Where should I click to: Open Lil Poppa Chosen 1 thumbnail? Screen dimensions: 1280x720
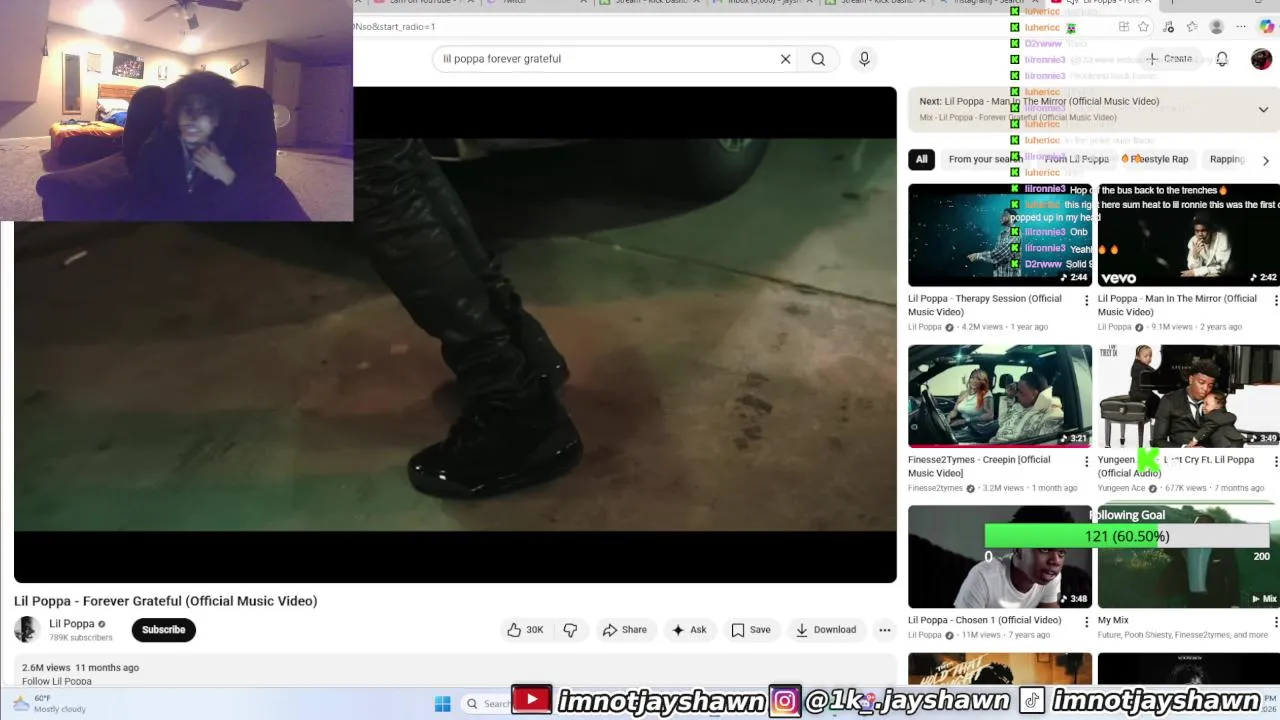1000,557
